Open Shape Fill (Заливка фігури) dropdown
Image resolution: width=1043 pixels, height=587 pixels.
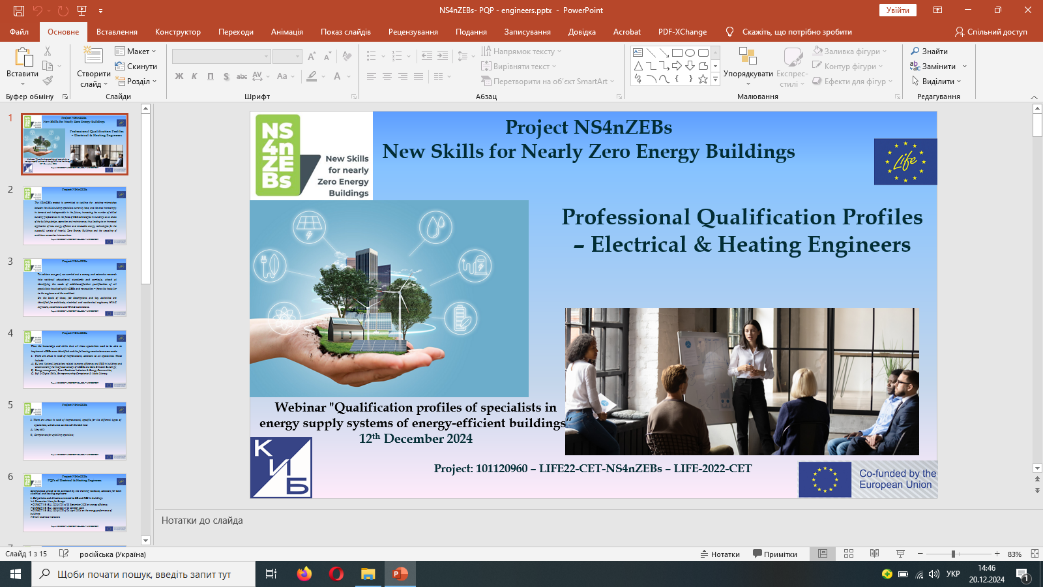pos(850,51)
